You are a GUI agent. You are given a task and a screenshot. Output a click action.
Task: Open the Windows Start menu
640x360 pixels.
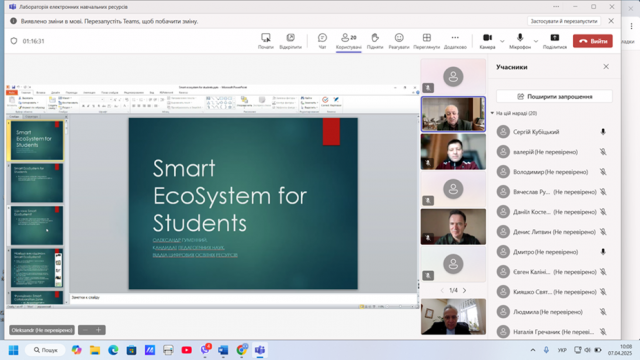click(13, 350)
